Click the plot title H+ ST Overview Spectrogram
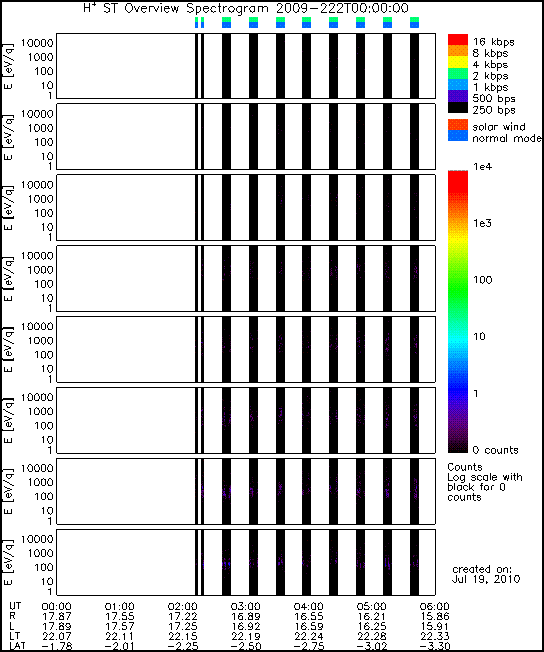The image size is (544, 652). click(246, 8)
